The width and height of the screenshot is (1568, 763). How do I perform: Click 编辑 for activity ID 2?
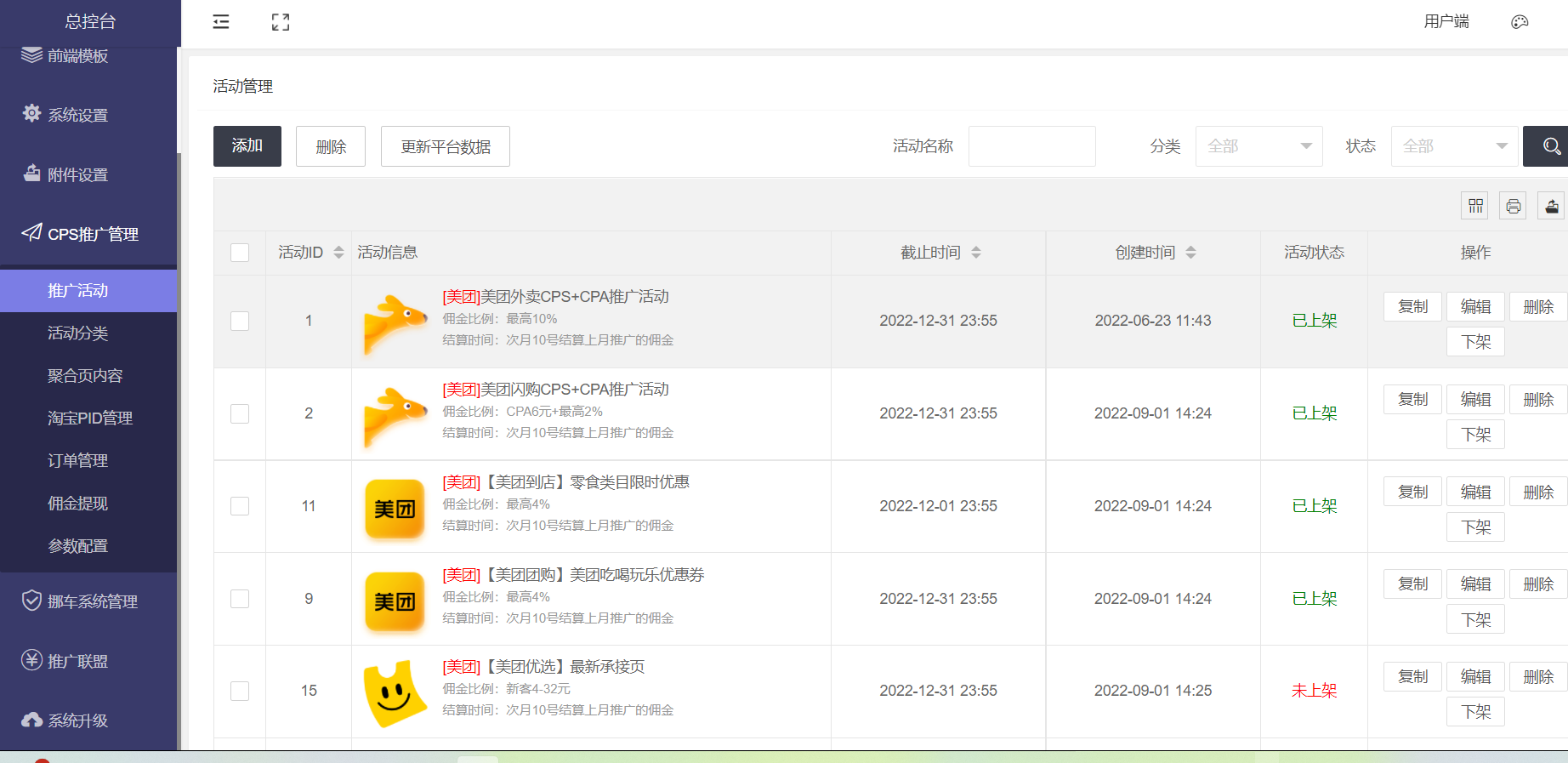tap(1475, 399)
